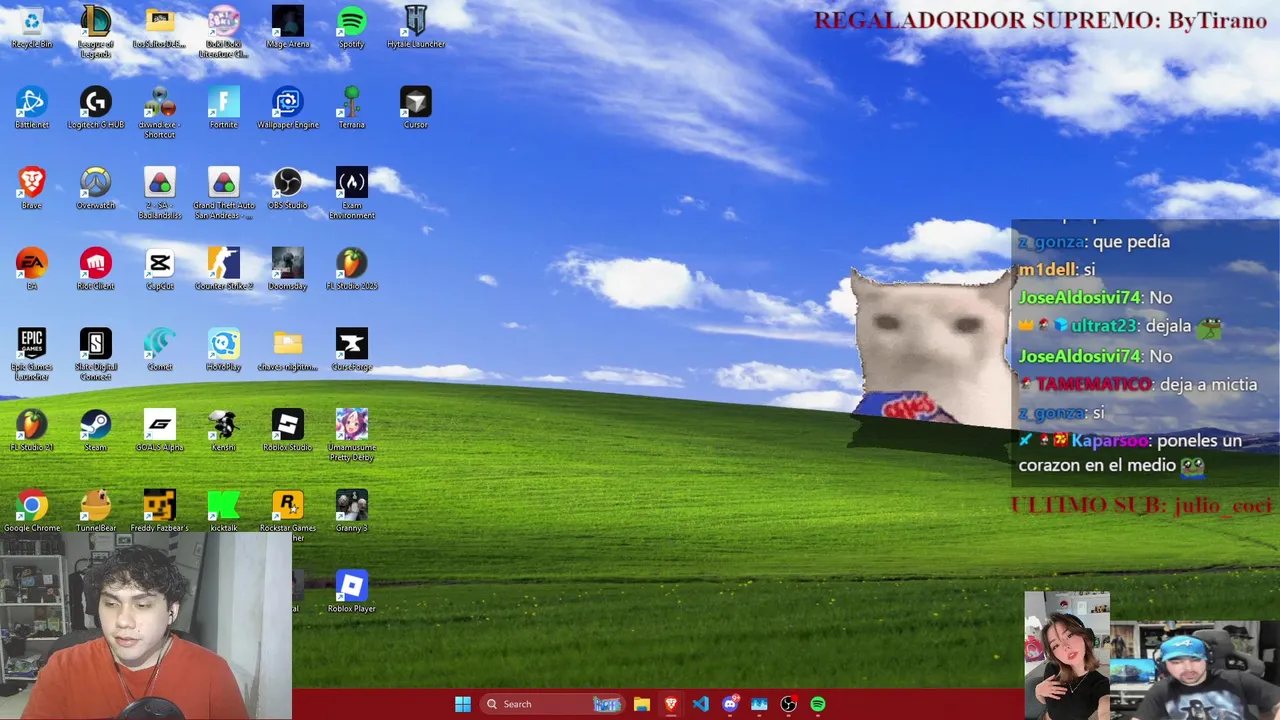
Task: Open the Windows Start menu
Action: point(463,704)
